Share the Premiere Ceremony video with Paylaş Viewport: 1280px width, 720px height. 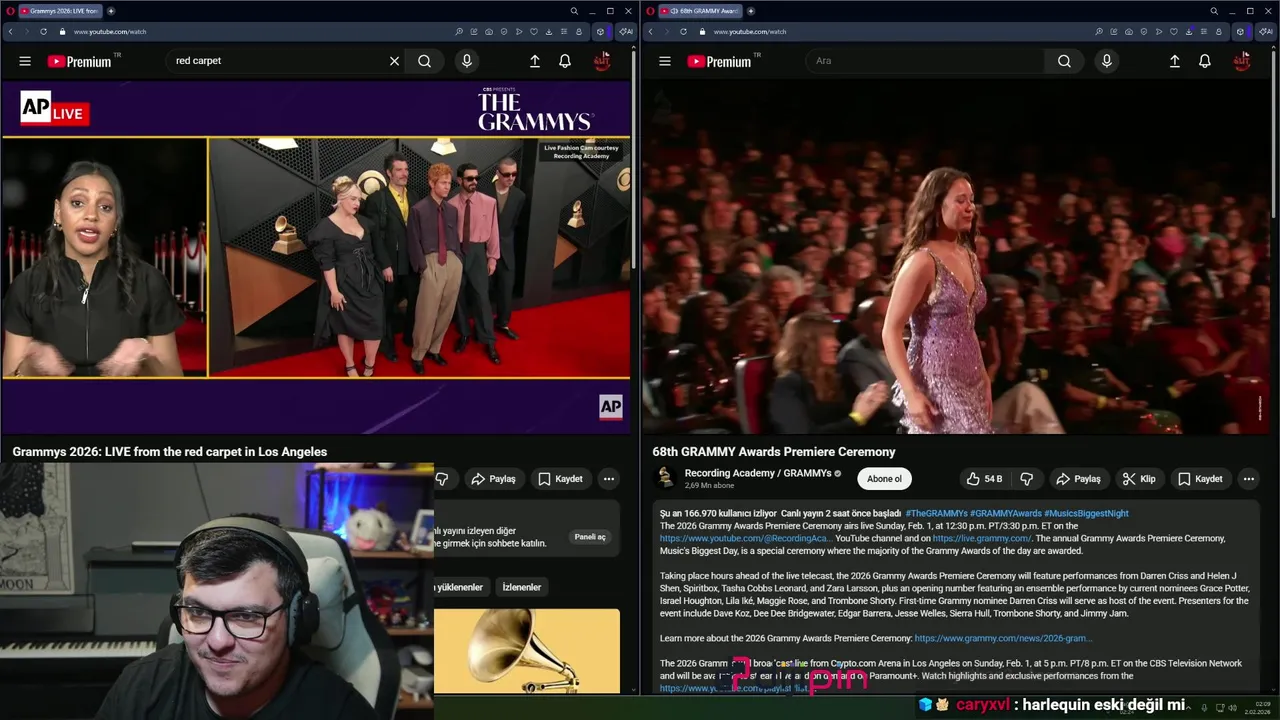1078,479
